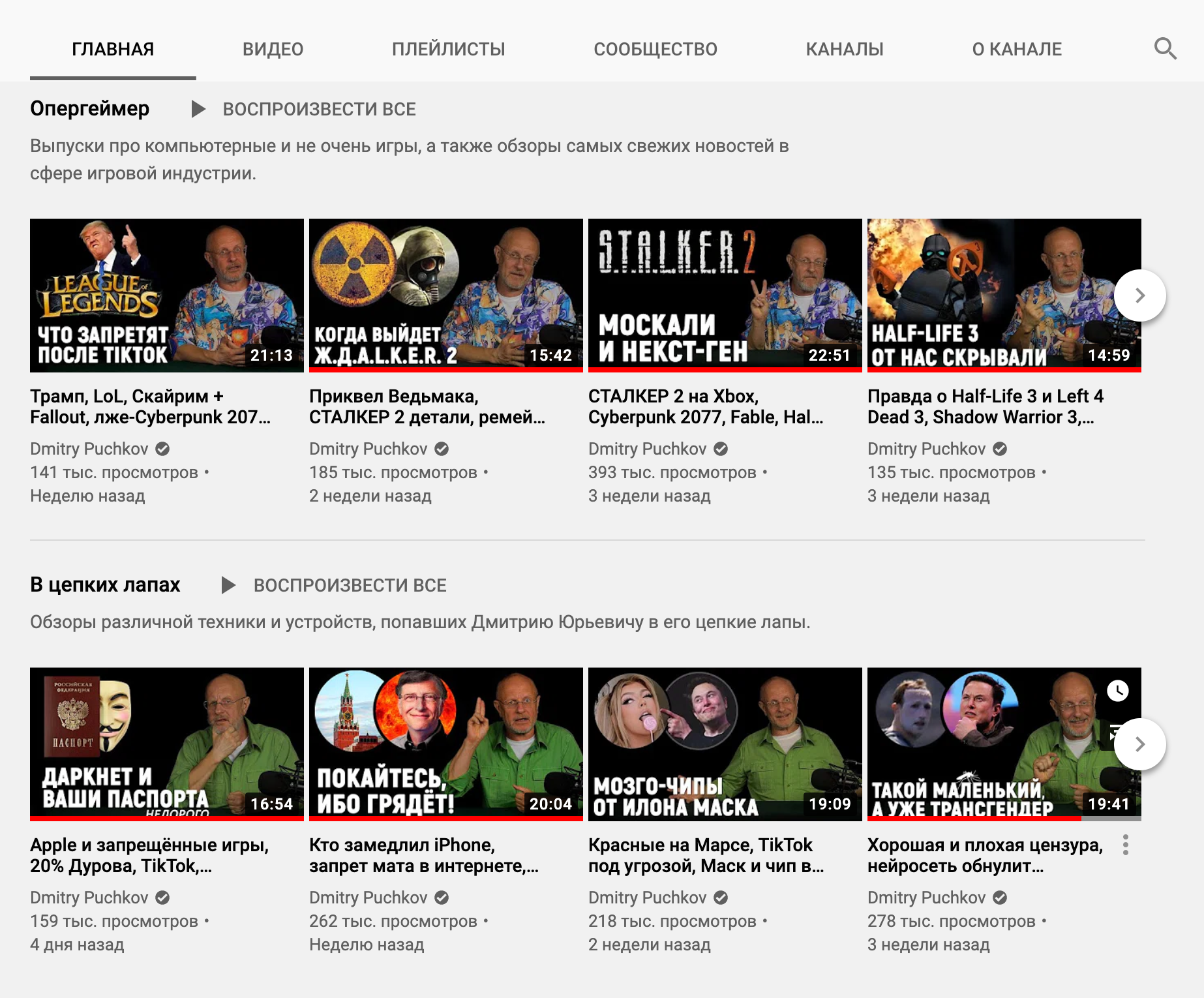Open the channel search magnifier icon

[x=1165, y=49]
